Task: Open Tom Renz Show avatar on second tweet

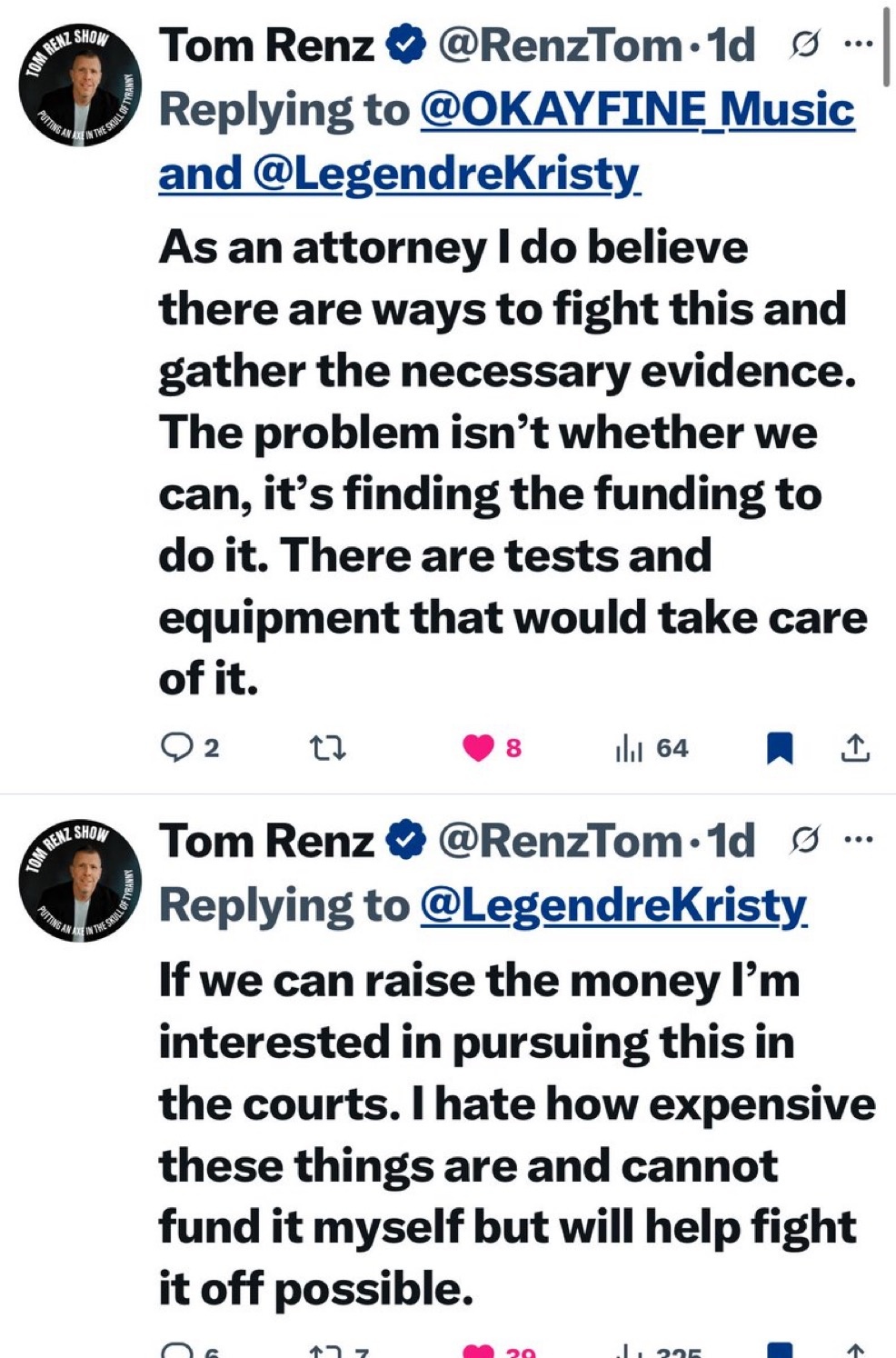Action: (x=80, y=882)
